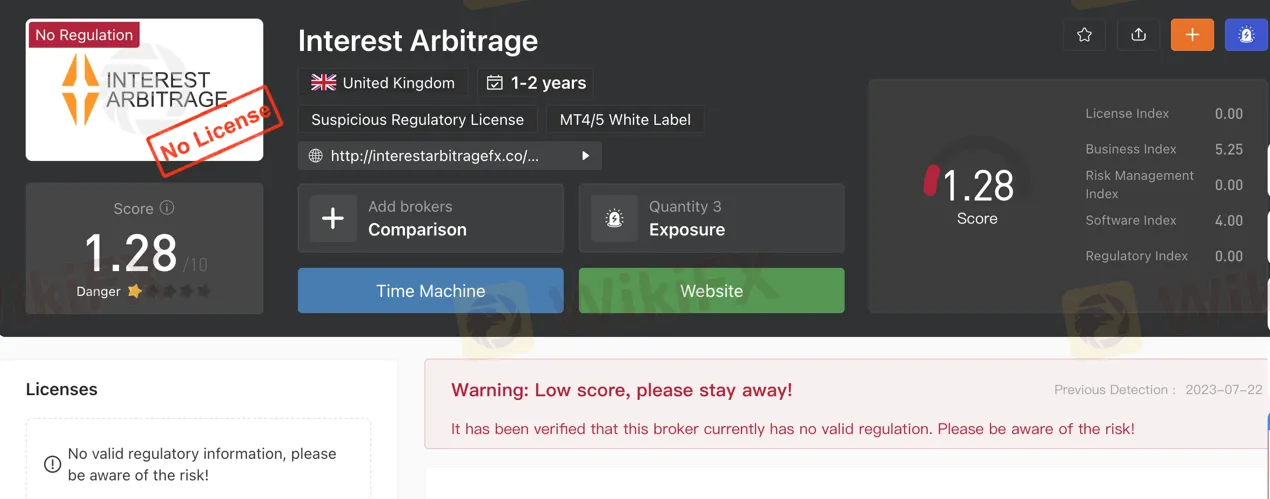Click the orange plus button

click(1192, 35)
